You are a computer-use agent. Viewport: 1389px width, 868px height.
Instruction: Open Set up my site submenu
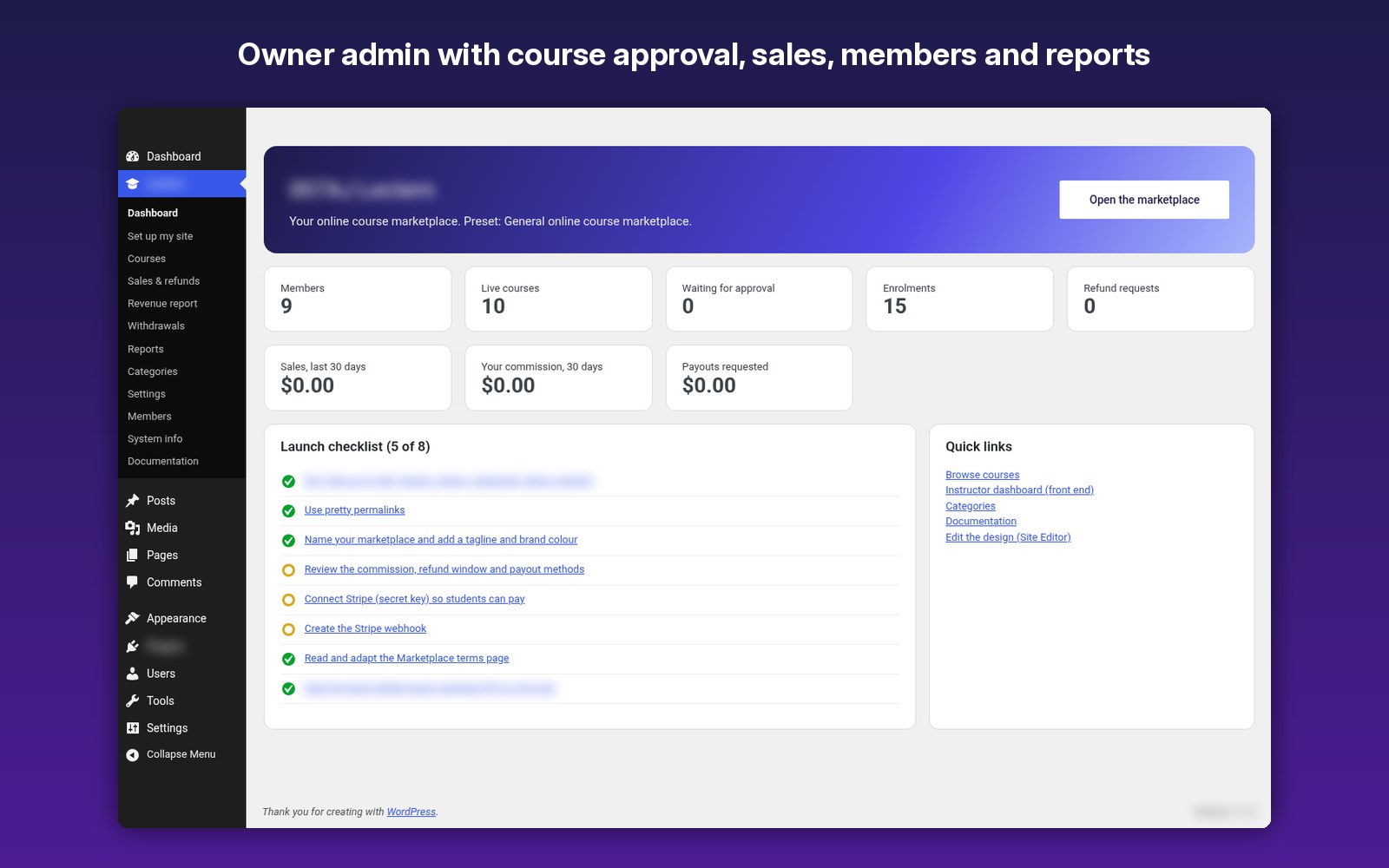click(x=161, y=236)
